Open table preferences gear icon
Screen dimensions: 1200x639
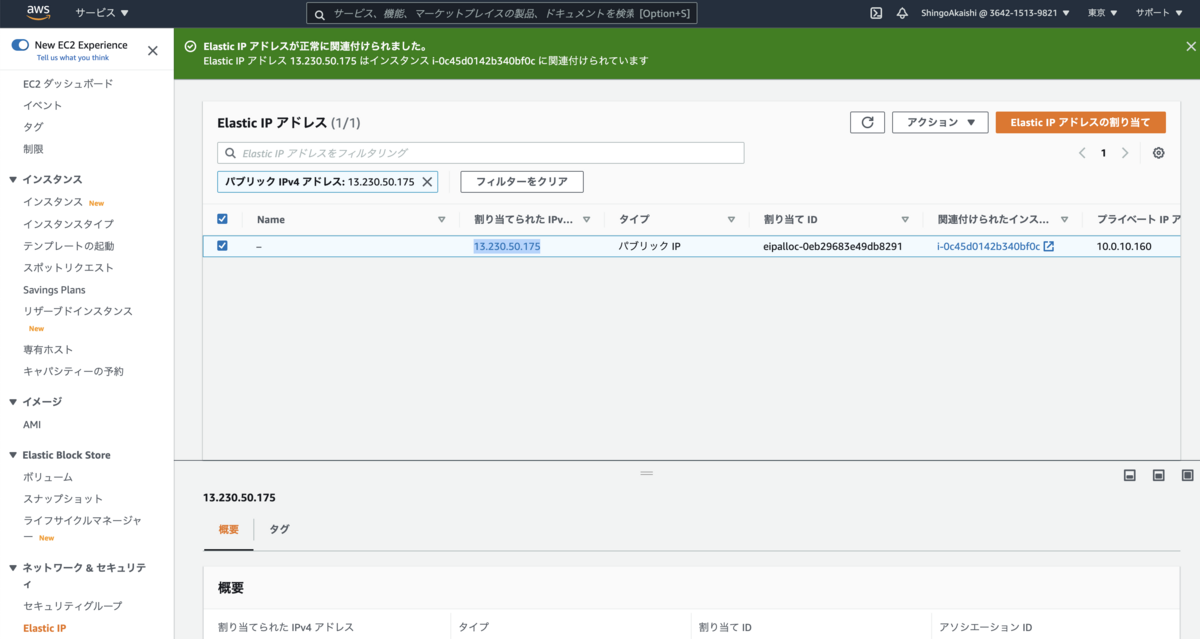coord(1158,153)
